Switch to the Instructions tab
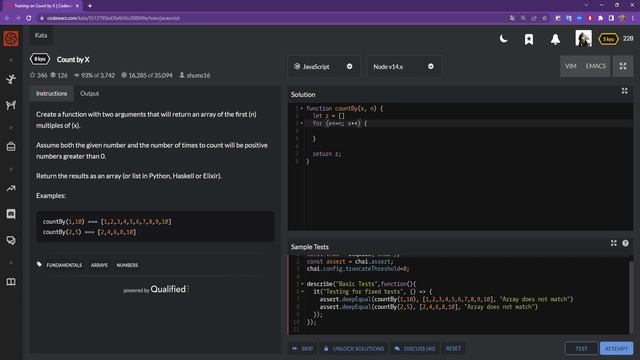 pyautogui.click(x=51, y=93)
